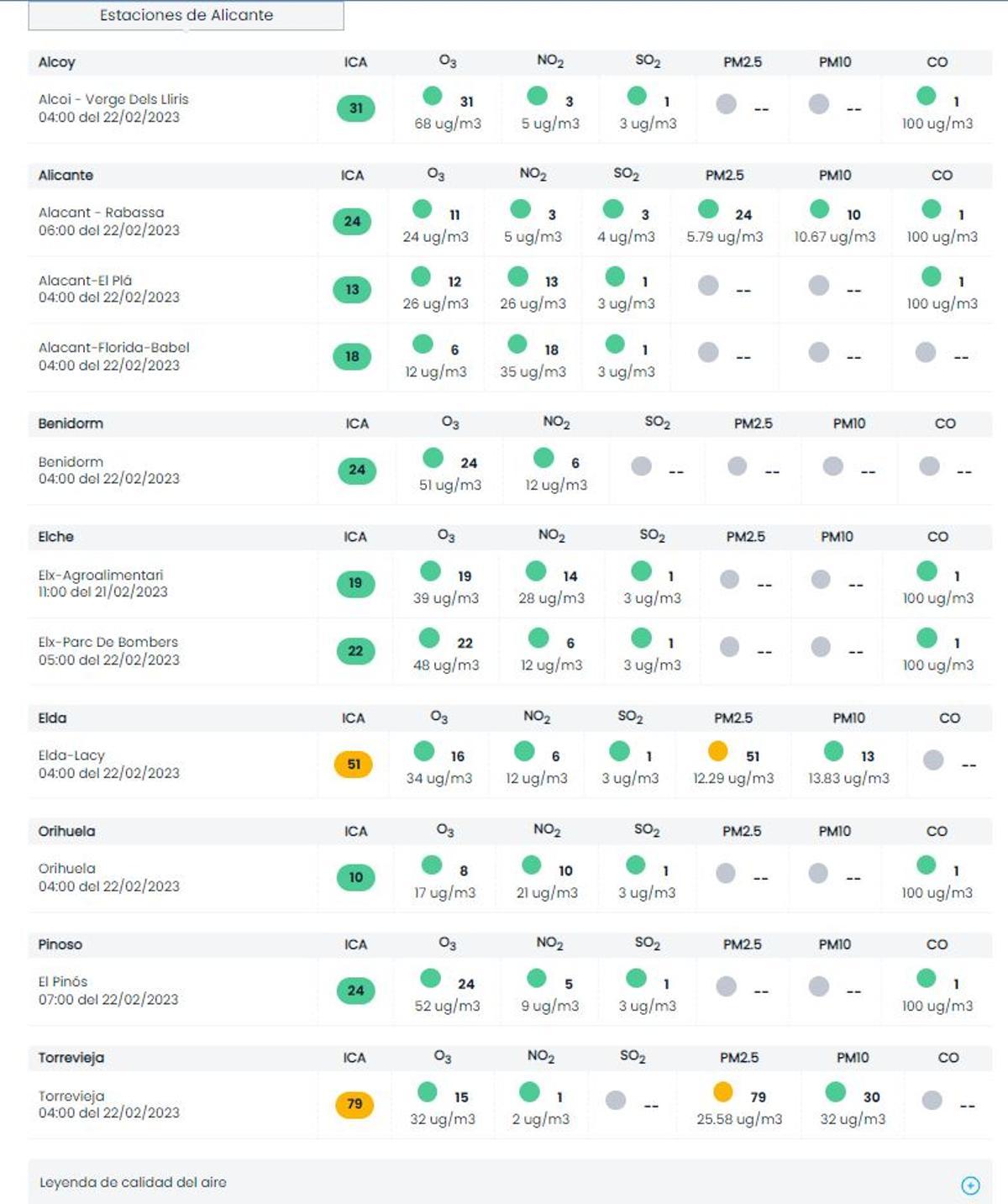
Task: Expand the air quality legend plus icon
Action: pyautogui.click(x=970, y=1185)
